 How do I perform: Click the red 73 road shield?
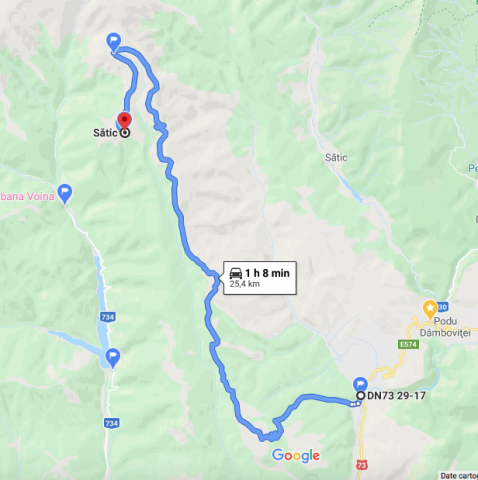point(362,465)
